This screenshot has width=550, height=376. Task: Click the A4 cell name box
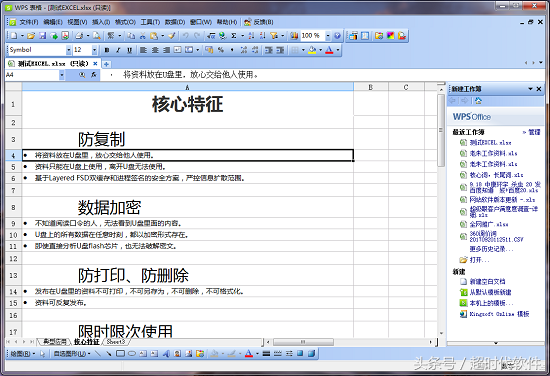(32, 75)
